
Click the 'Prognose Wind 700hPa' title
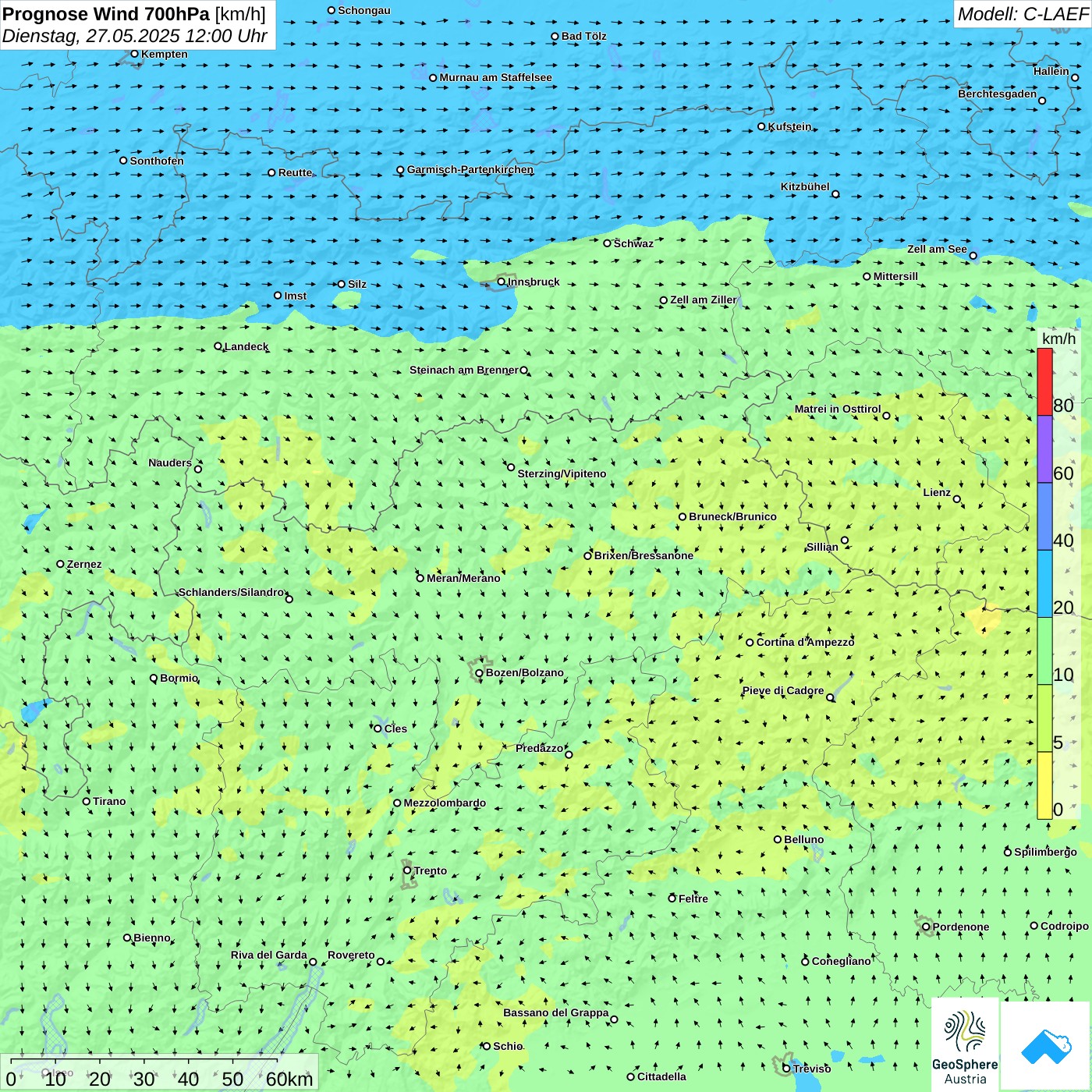click(x=106, y=14)
